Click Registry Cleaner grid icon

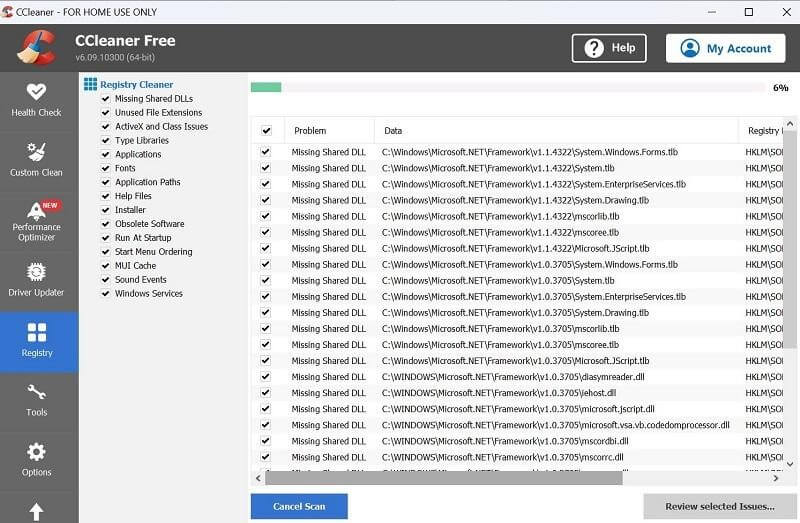(x=90, y=84)
